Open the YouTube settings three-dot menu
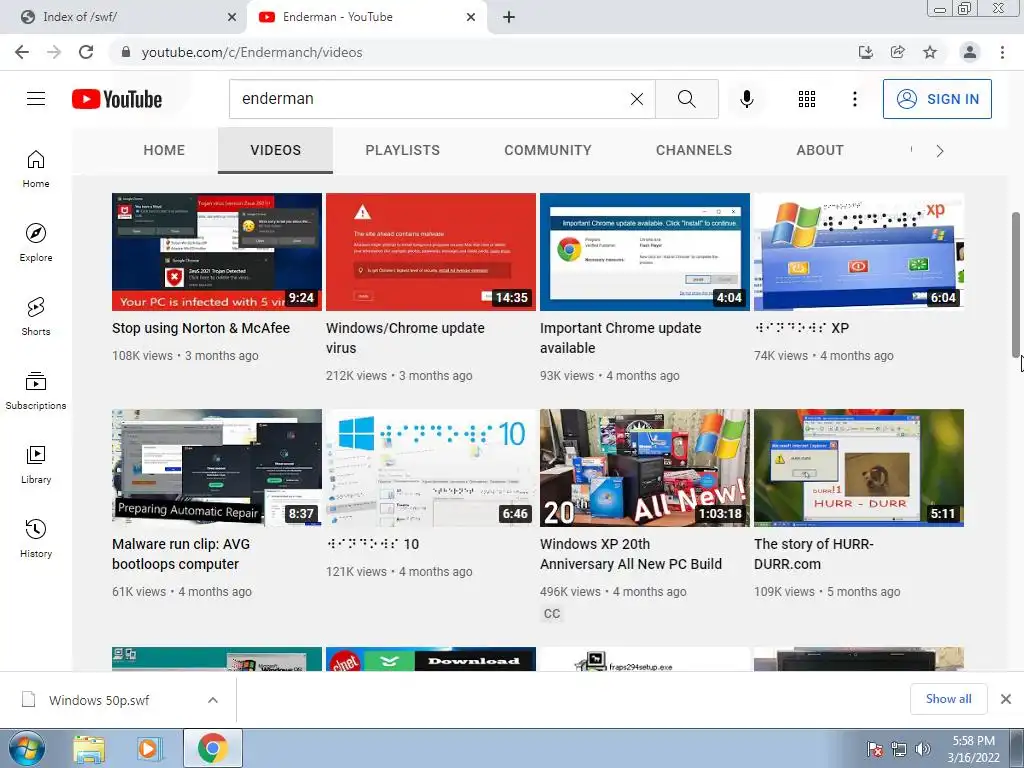The height and width of the screenshot is (768, 1024). [854, 99]
